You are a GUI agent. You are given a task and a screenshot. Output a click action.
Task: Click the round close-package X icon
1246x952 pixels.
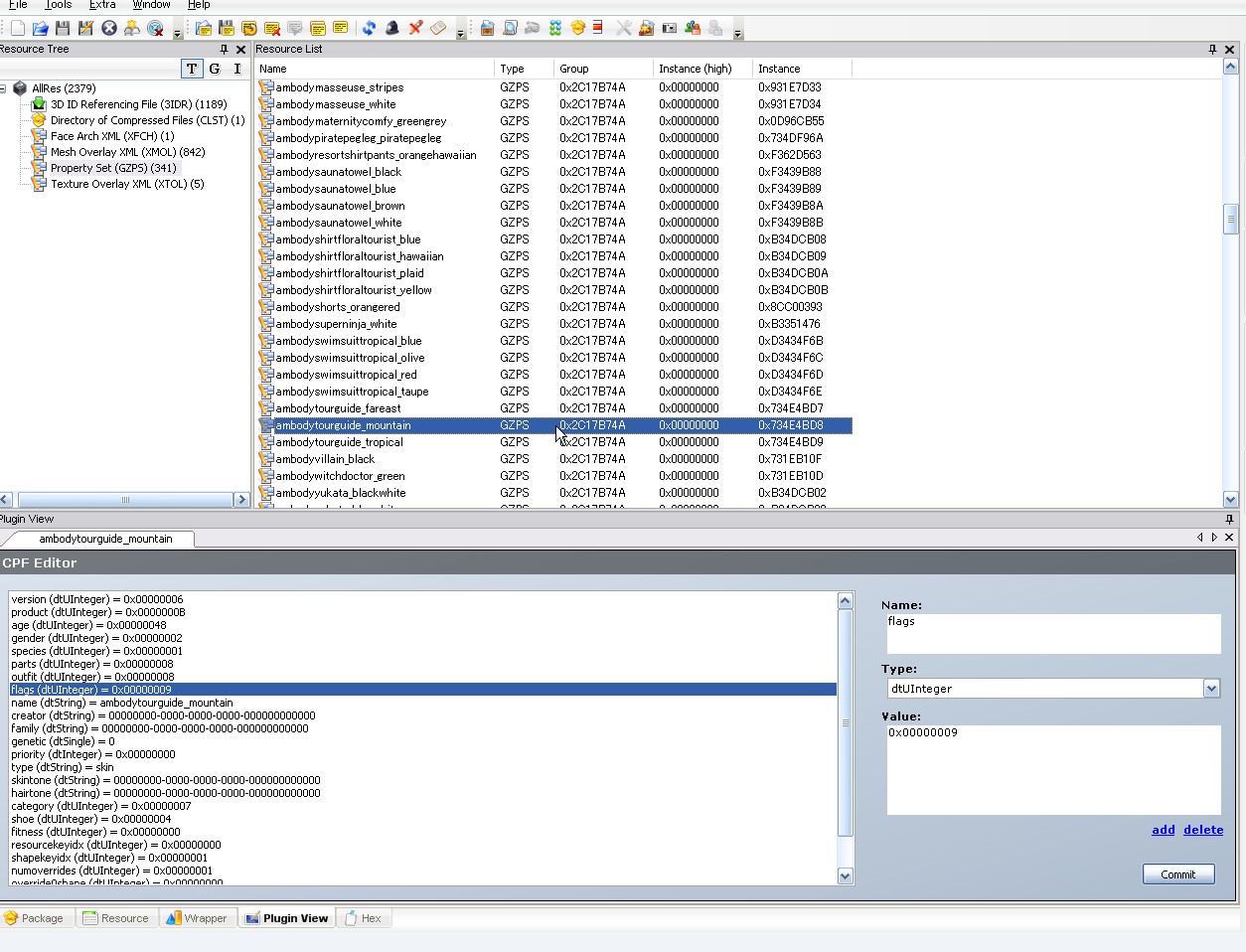coord(109,28)
